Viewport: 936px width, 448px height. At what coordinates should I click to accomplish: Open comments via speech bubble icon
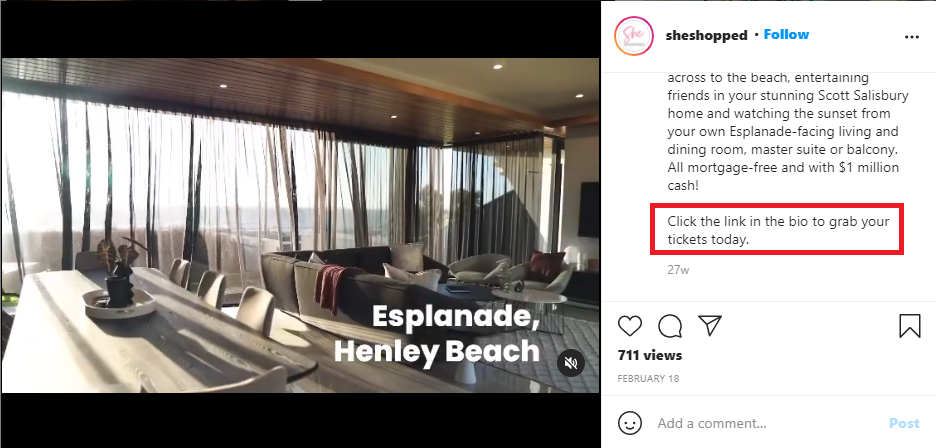point(670,326)
